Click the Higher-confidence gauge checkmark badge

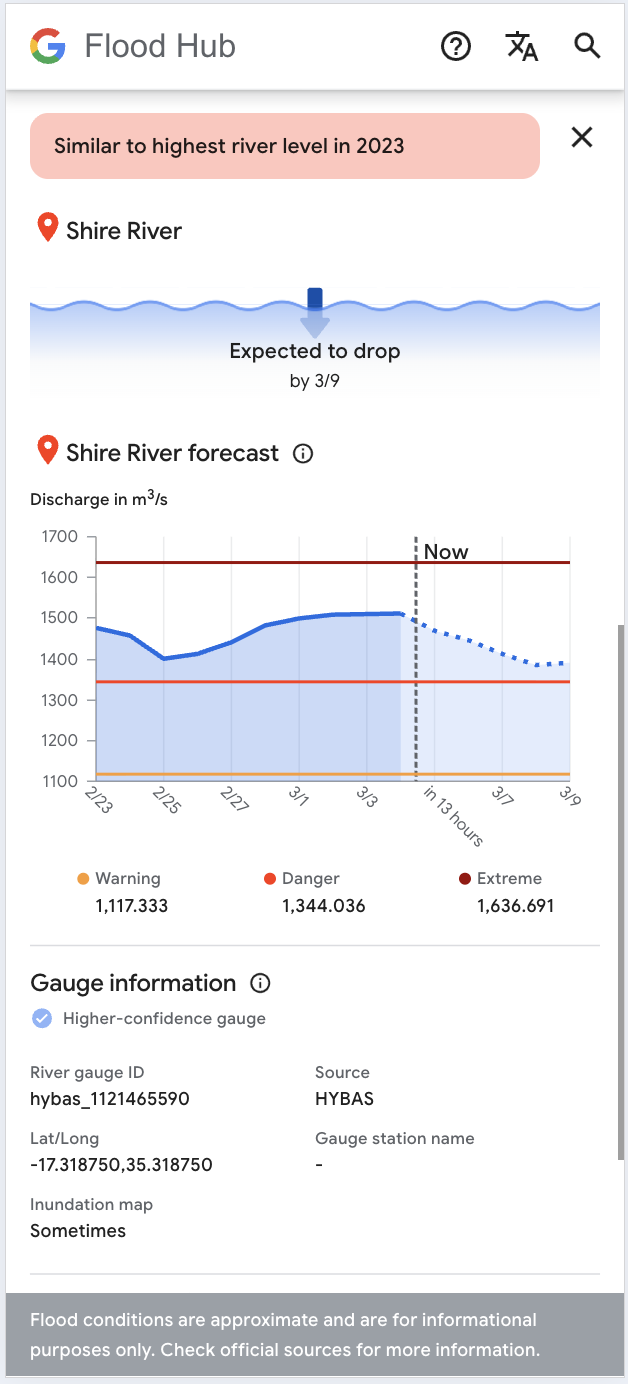pos(42,1019)
